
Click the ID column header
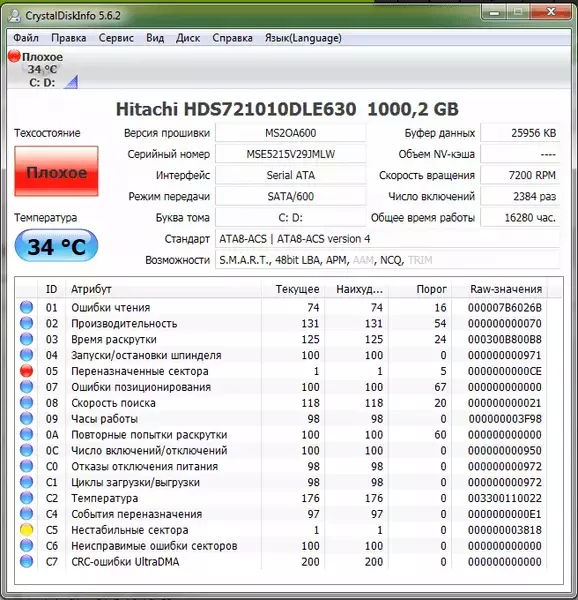coord(52,289)
